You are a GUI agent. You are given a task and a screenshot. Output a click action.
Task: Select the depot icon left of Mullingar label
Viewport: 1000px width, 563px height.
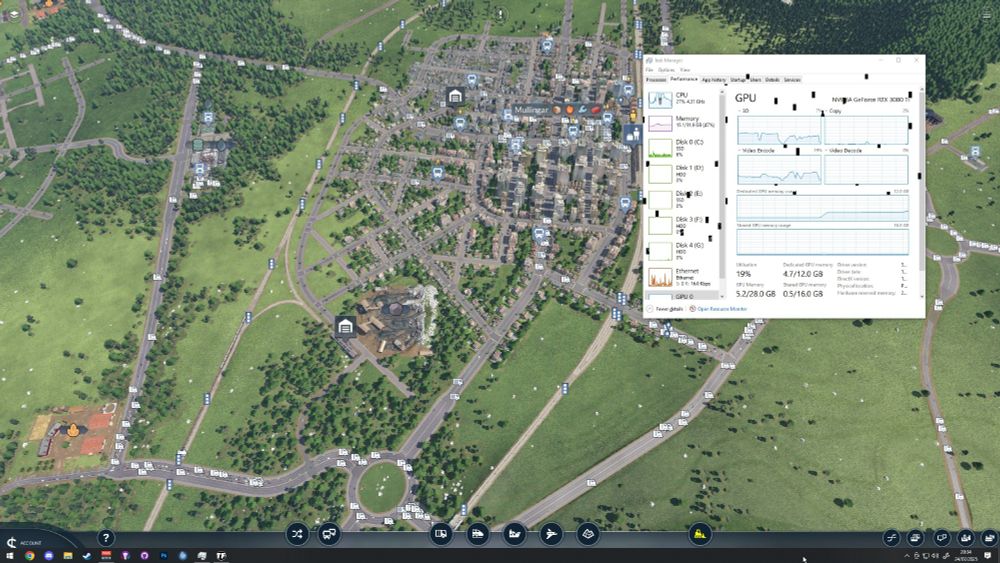(455, 96)
